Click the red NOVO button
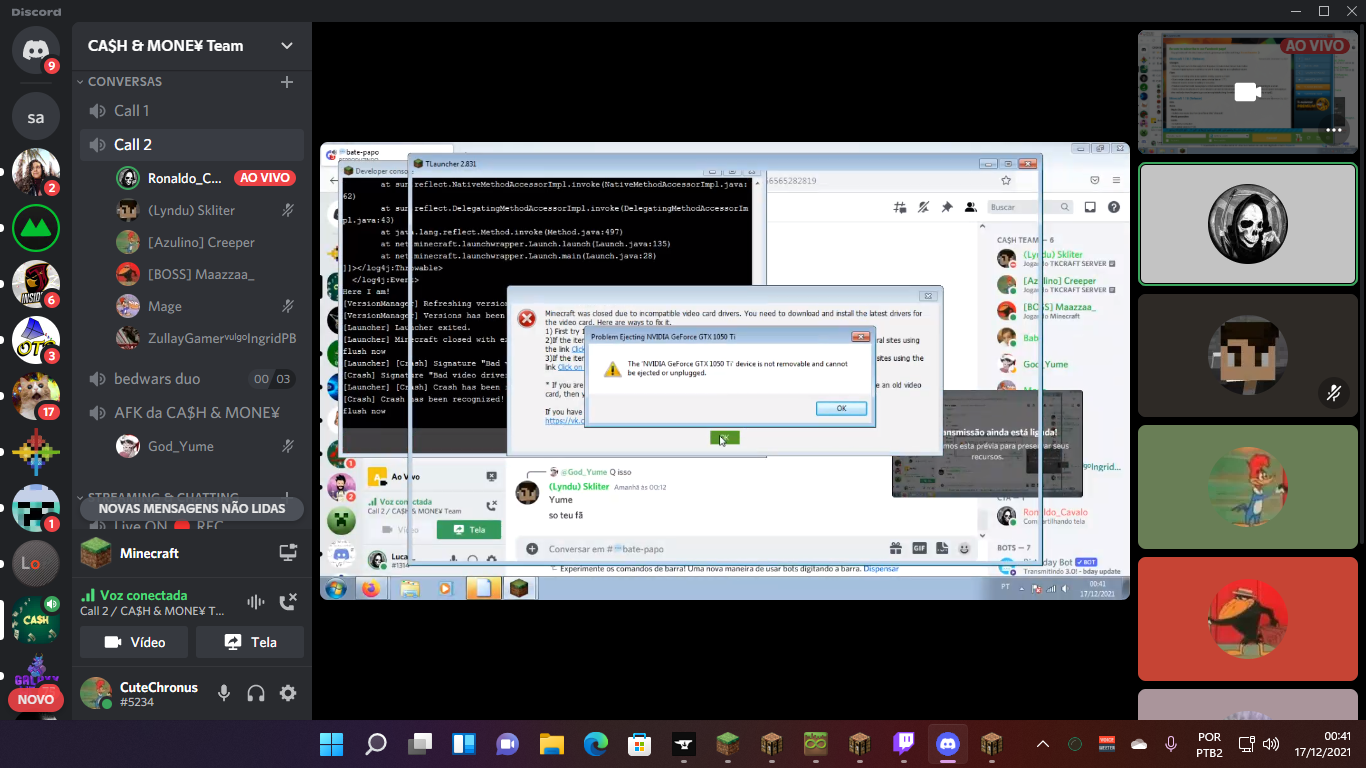This screenshot has width=1366, height=768. [36, 700]
